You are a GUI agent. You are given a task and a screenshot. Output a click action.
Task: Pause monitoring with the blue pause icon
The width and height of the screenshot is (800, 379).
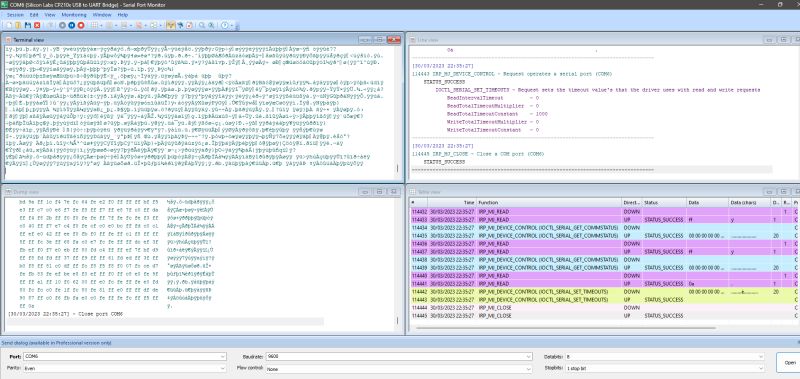click(71, 25)
